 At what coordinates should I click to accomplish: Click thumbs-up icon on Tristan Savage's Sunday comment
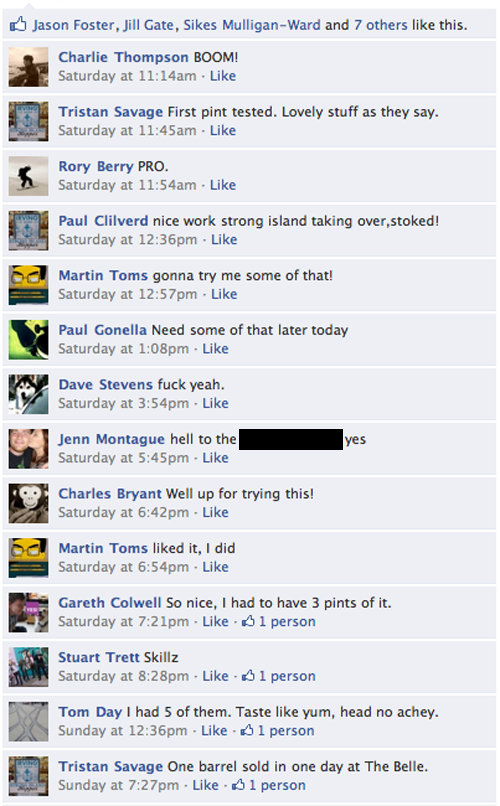(x=238, y=784)
